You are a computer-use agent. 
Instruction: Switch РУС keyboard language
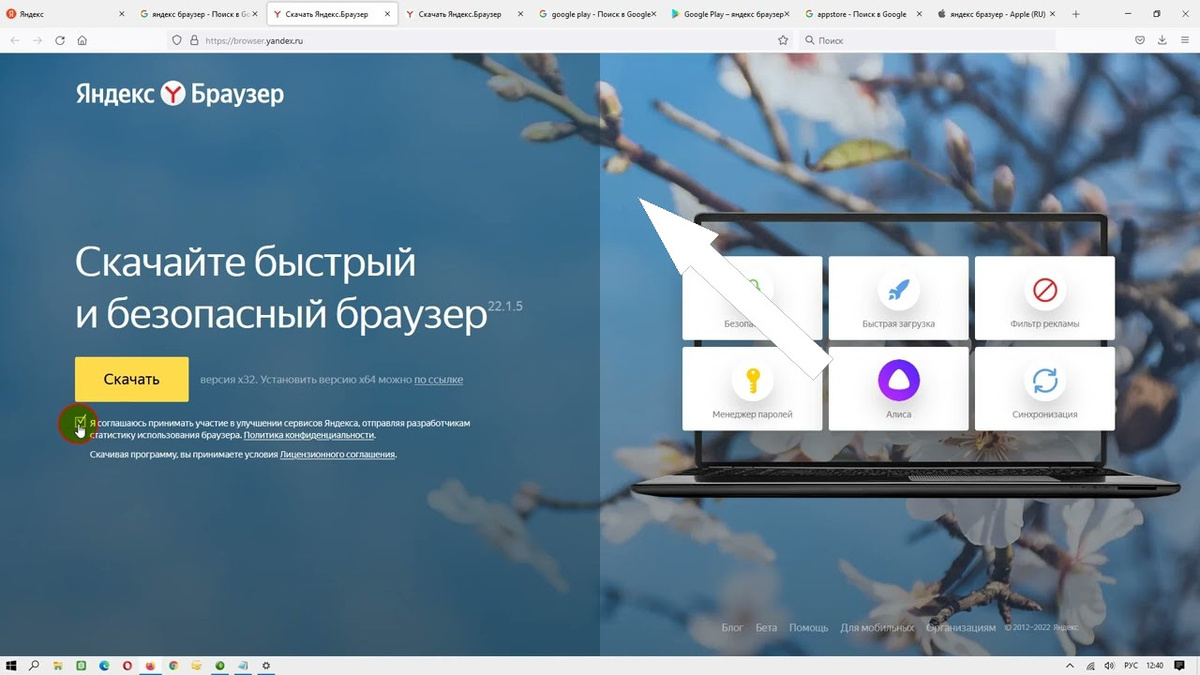tap(1131, 665)
